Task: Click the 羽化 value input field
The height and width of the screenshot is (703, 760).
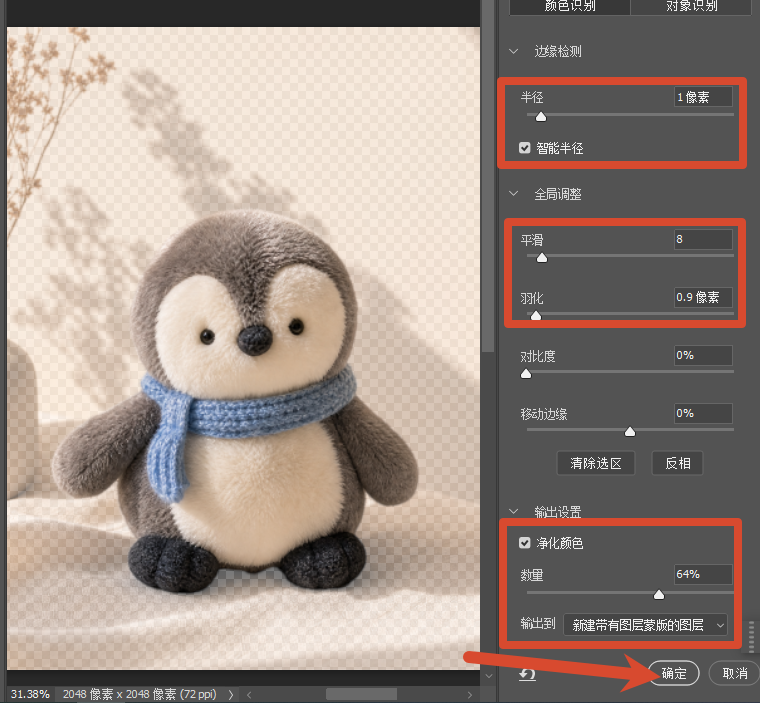Action: (703, 297)
